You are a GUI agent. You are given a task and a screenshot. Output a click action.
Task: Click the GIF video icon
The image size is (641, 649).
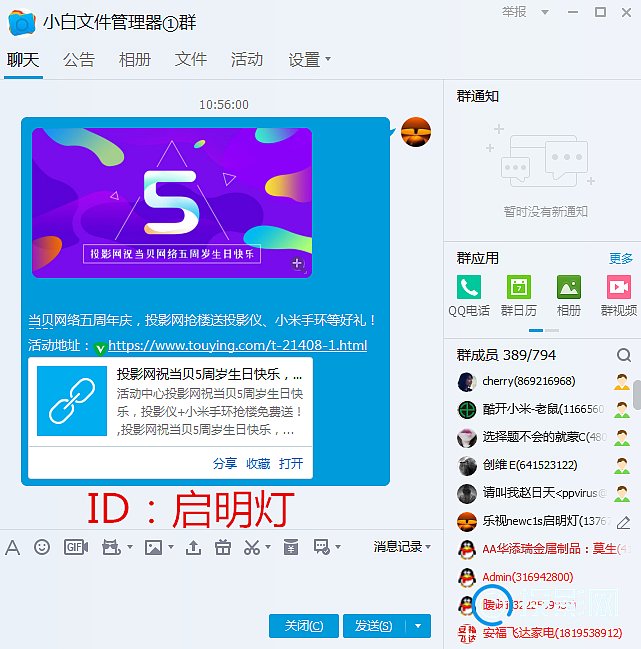pyautogui.click(x=76, y=547)
